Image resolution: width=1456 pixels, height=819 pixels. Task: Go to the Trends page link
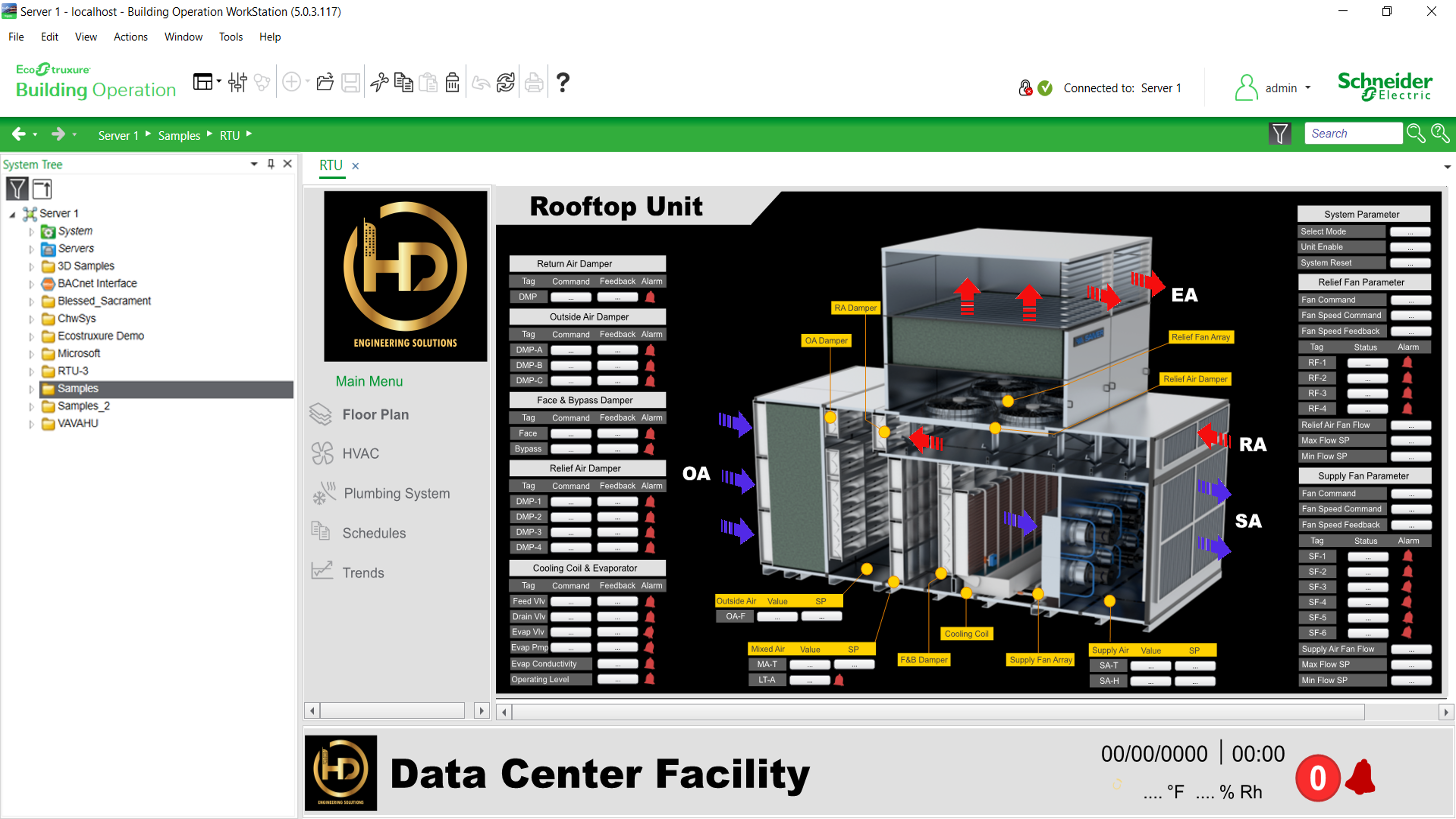(363, 572)
